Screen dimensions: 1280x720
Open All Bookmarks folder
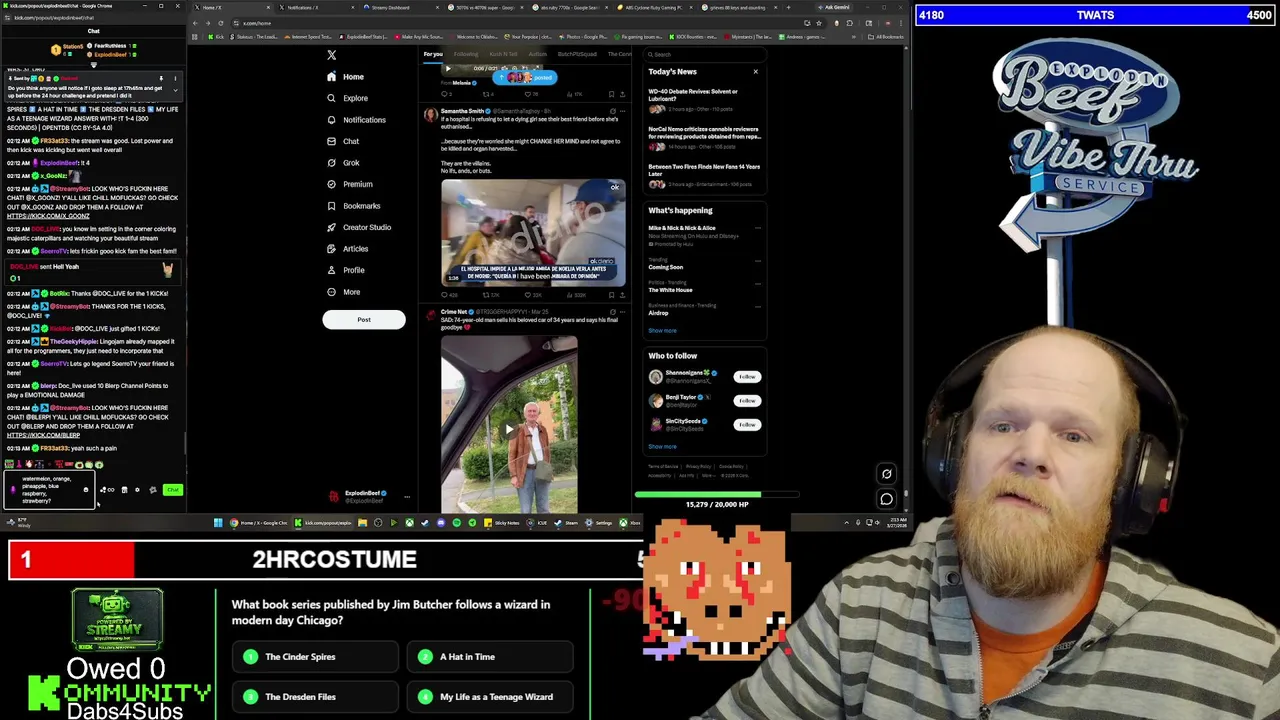tap(885, 37)
